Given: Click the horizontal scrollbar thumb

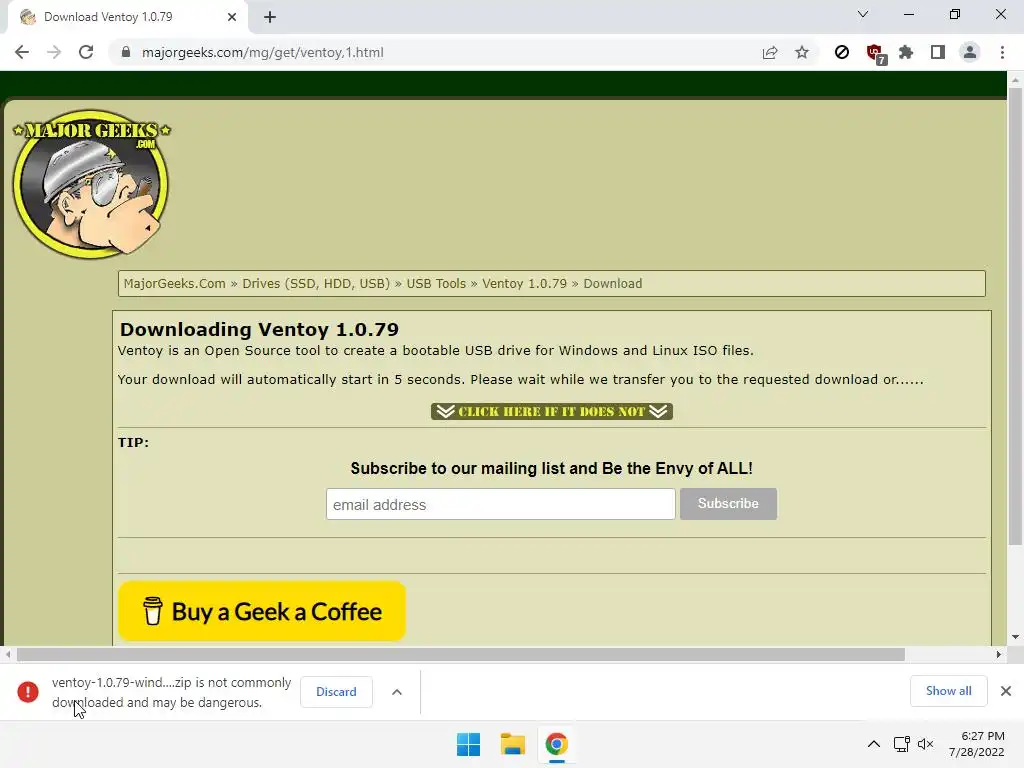Looking at the screenshot, I should pyautogui.click(x=460, y=654).
